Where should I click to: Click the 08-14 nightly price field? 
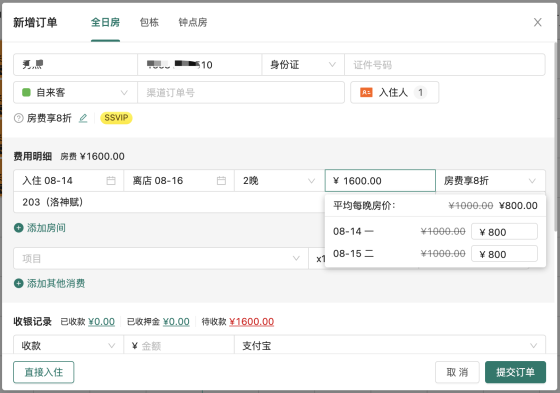coord(504,232)
